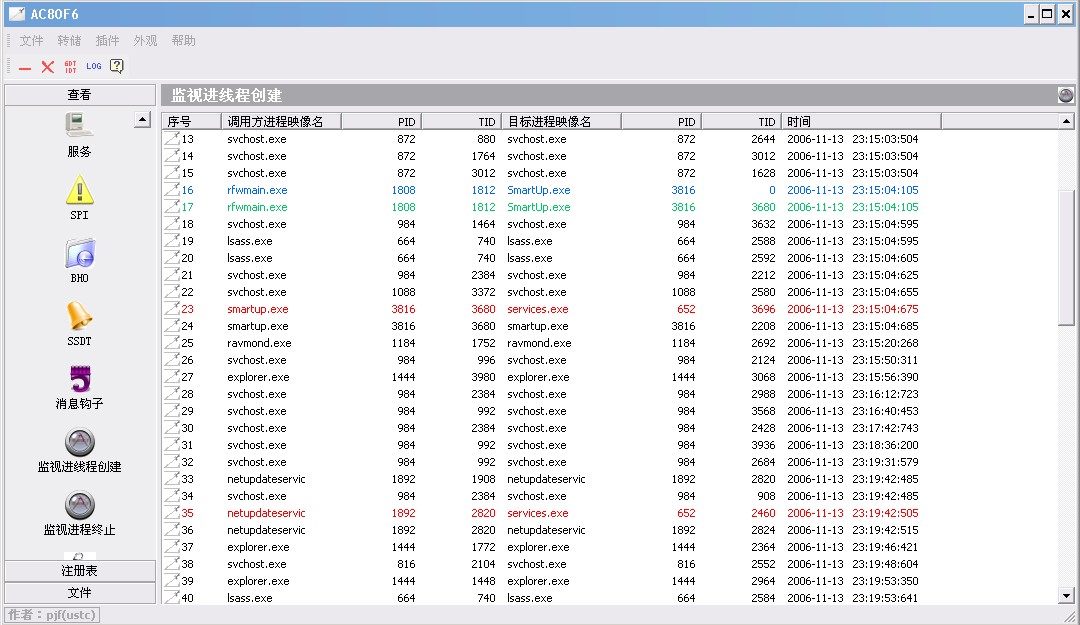Open the LOG toolbar icon

(x=94, y=66)
